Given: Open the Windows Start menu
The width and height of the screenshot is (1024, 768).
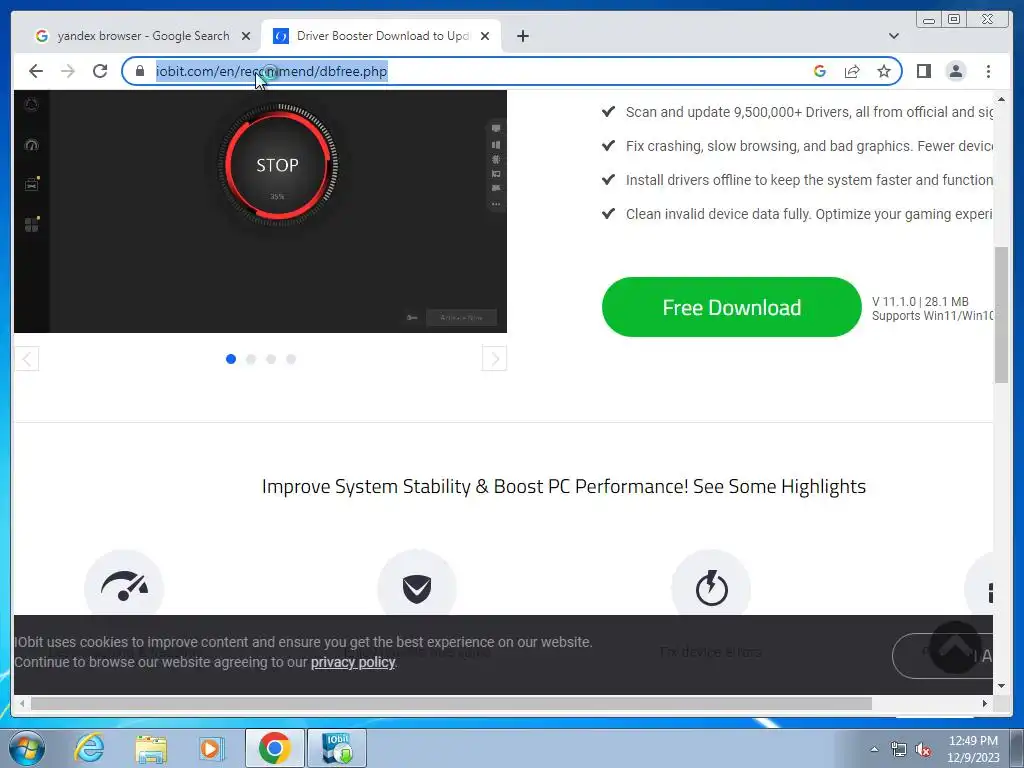Looking at the screenshot, I should point(27,748).
